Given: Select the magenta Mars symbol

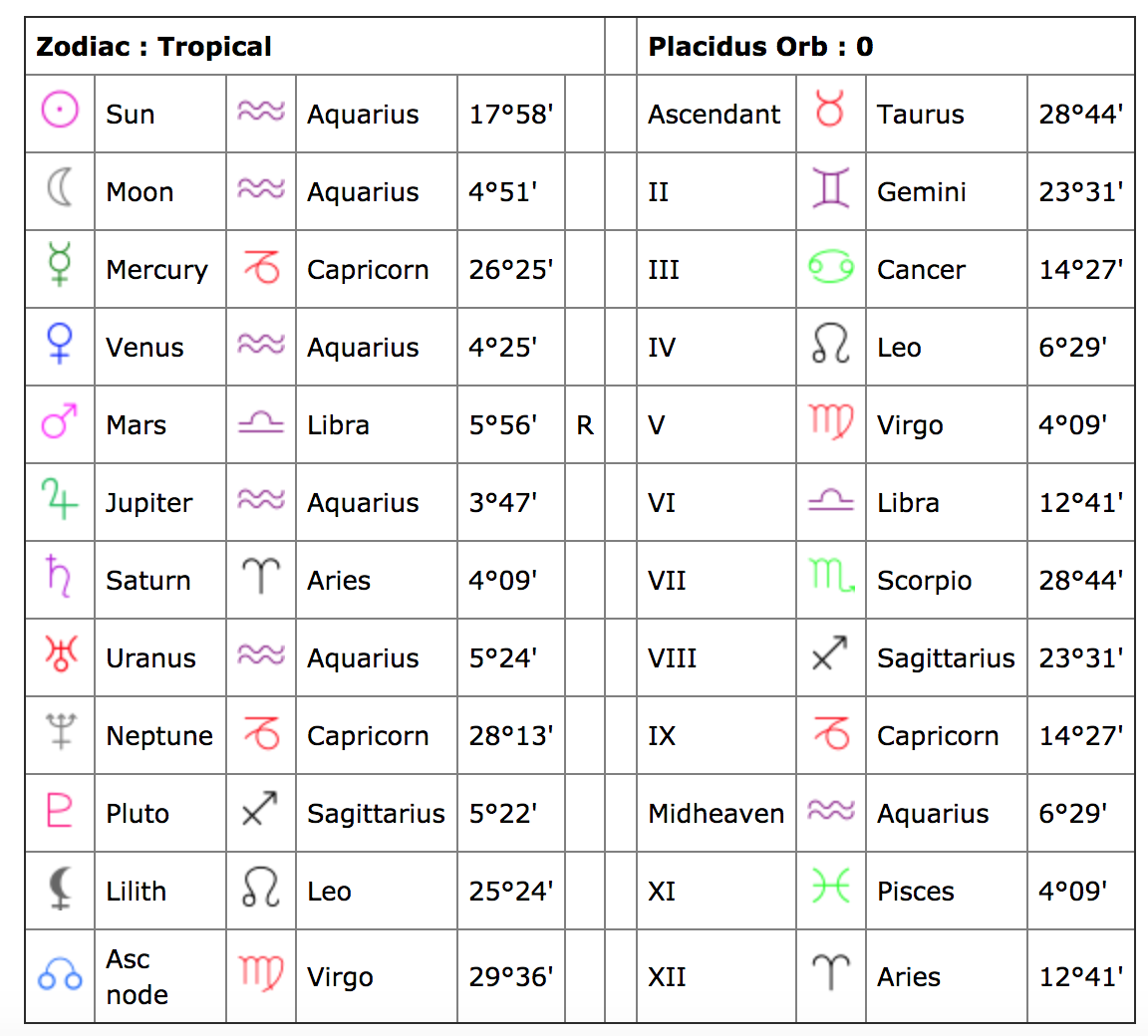Looking at the screenshot, I should [x=60, y=420].
